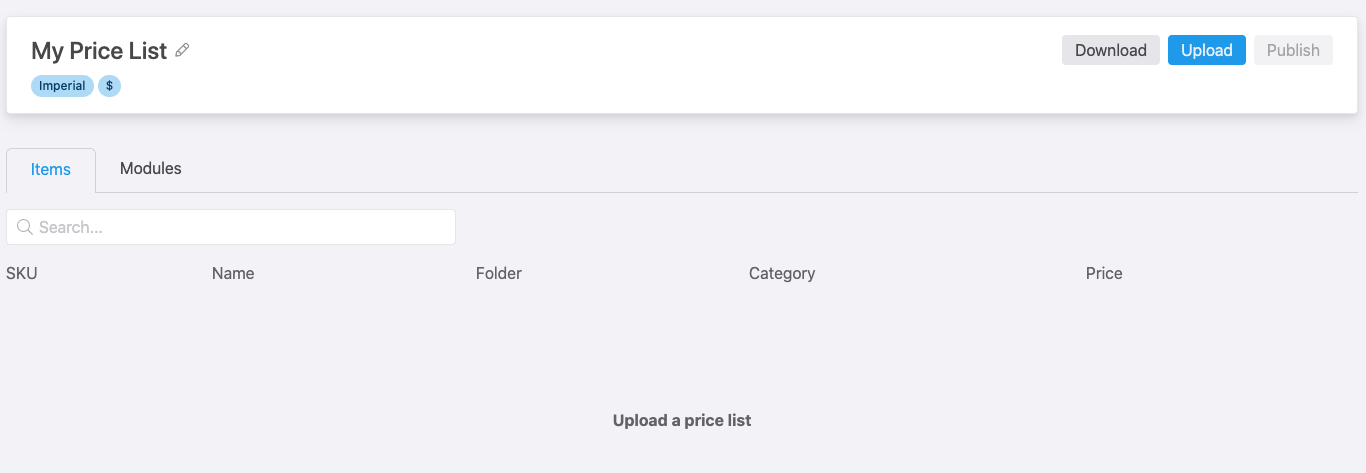This screenshot has width=1366, height=473.
Task: Select the "My Price List" title text
Action: [99, 51]
